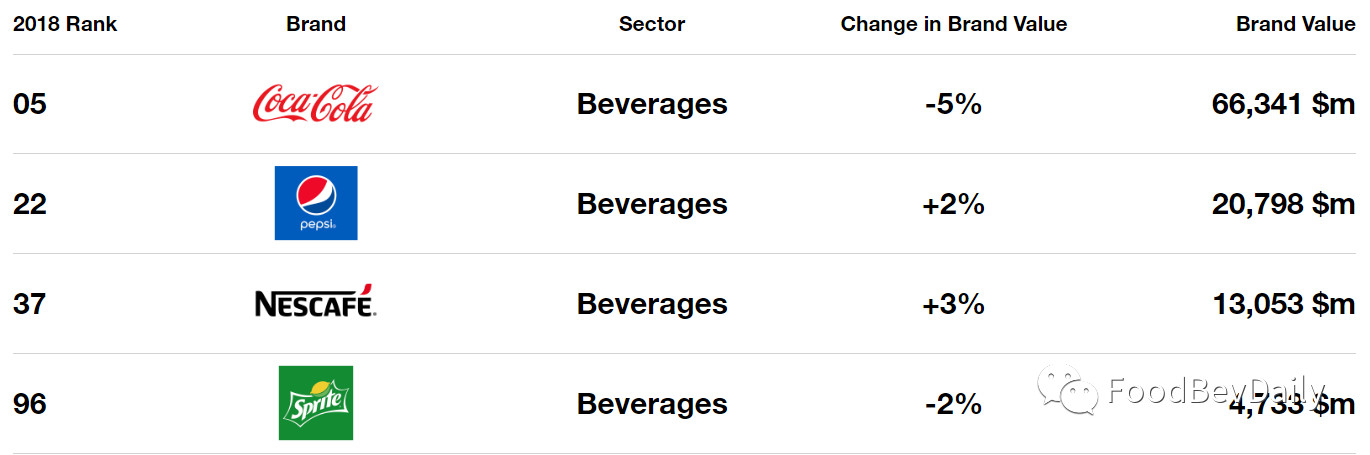1370x455 pixels.
Task: Click the Coca-Cola brand logo
Action: click(316, 104)
